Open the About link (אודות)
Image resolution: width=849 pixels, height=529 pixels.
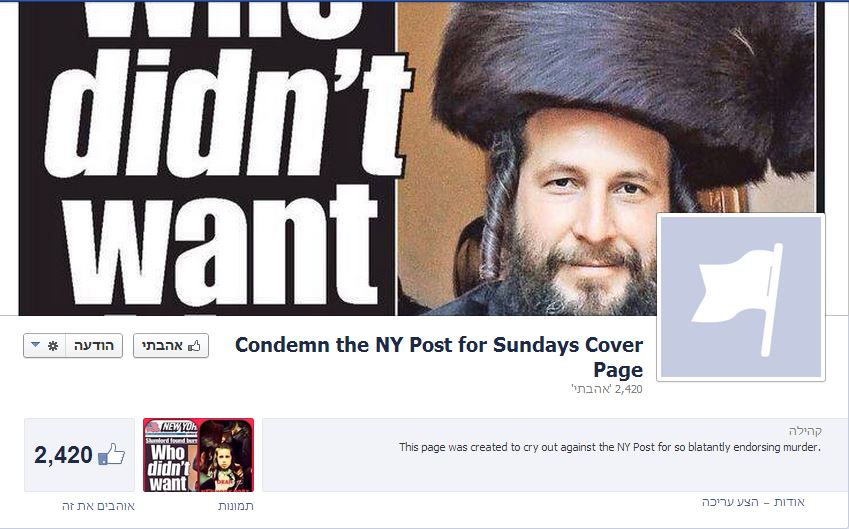789,502
